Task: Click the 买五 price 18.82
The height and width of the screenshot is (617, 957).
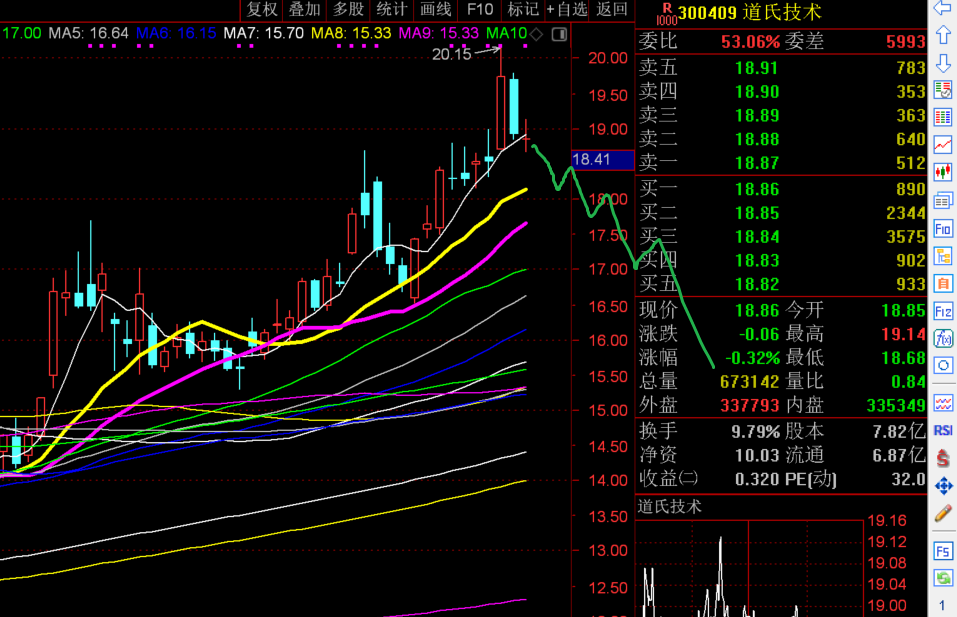Action: [x=757, y=284]
